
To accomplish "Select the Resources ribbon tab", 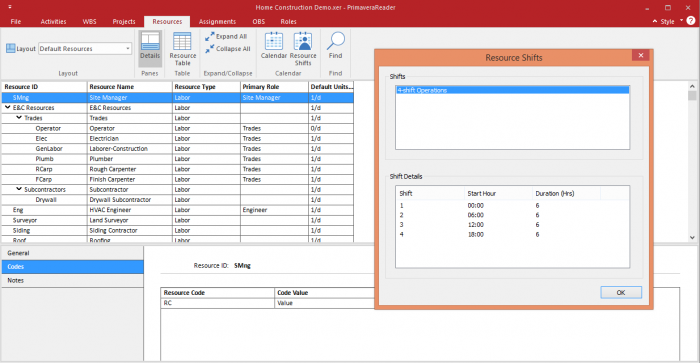I will click(x=167, y=21).
